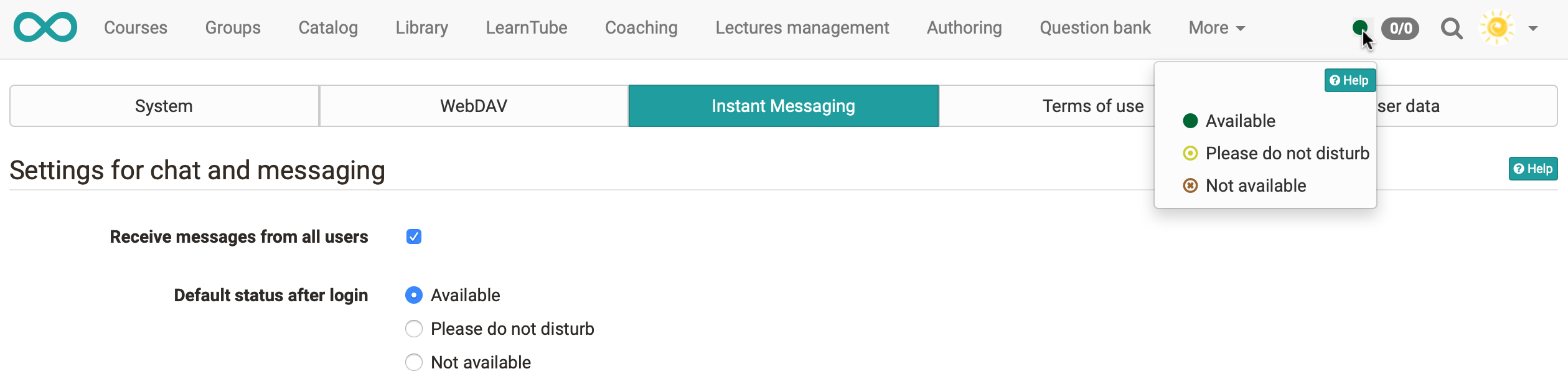Click Help button beside settings heading
Viewport: 1568px width, 384px height.
[1533, 169]
